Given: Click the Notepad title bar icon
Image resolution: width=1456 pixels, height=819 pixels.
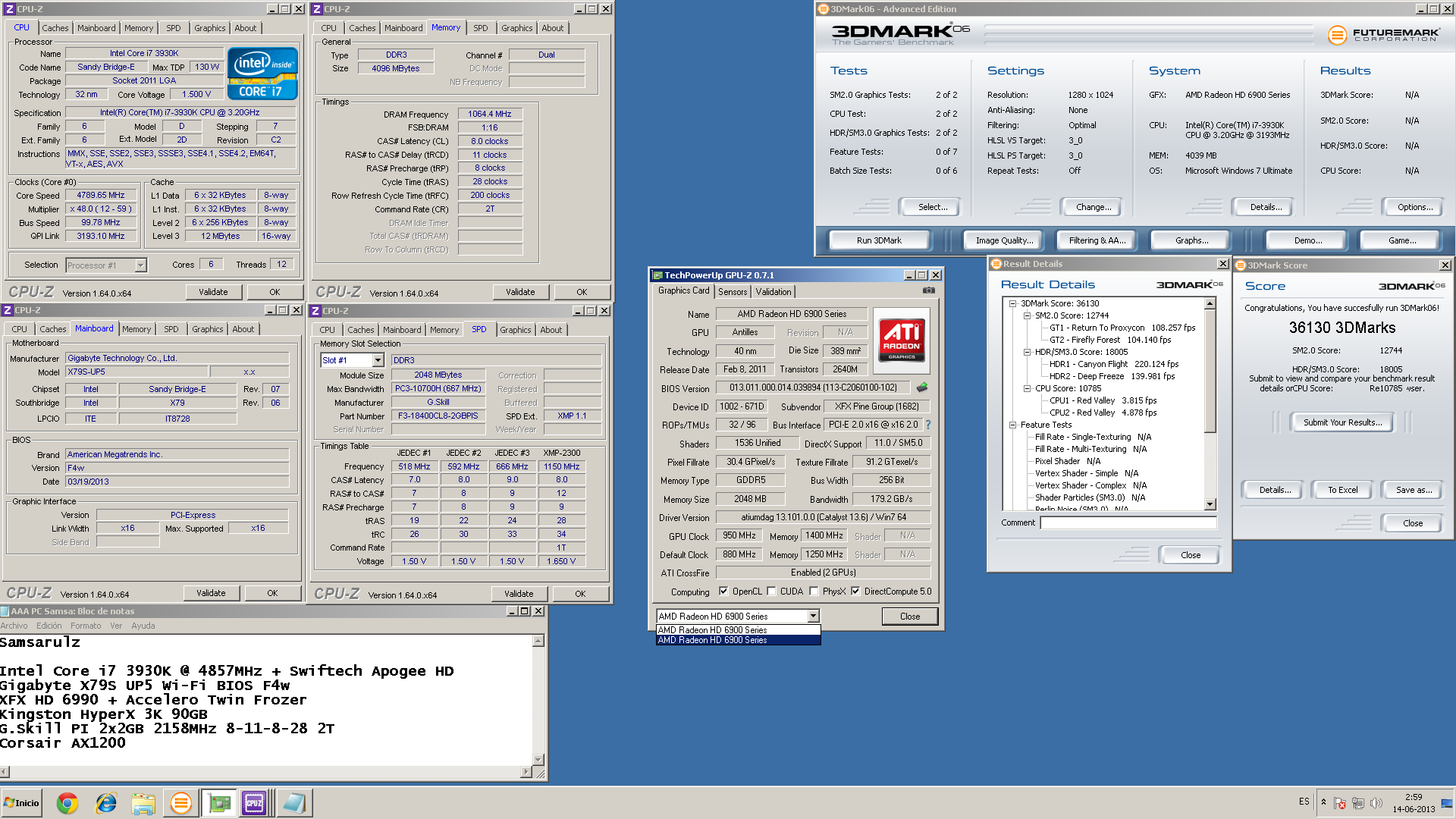Looking at the screenshot, I should pyautogui.click(x=5, y=611).
